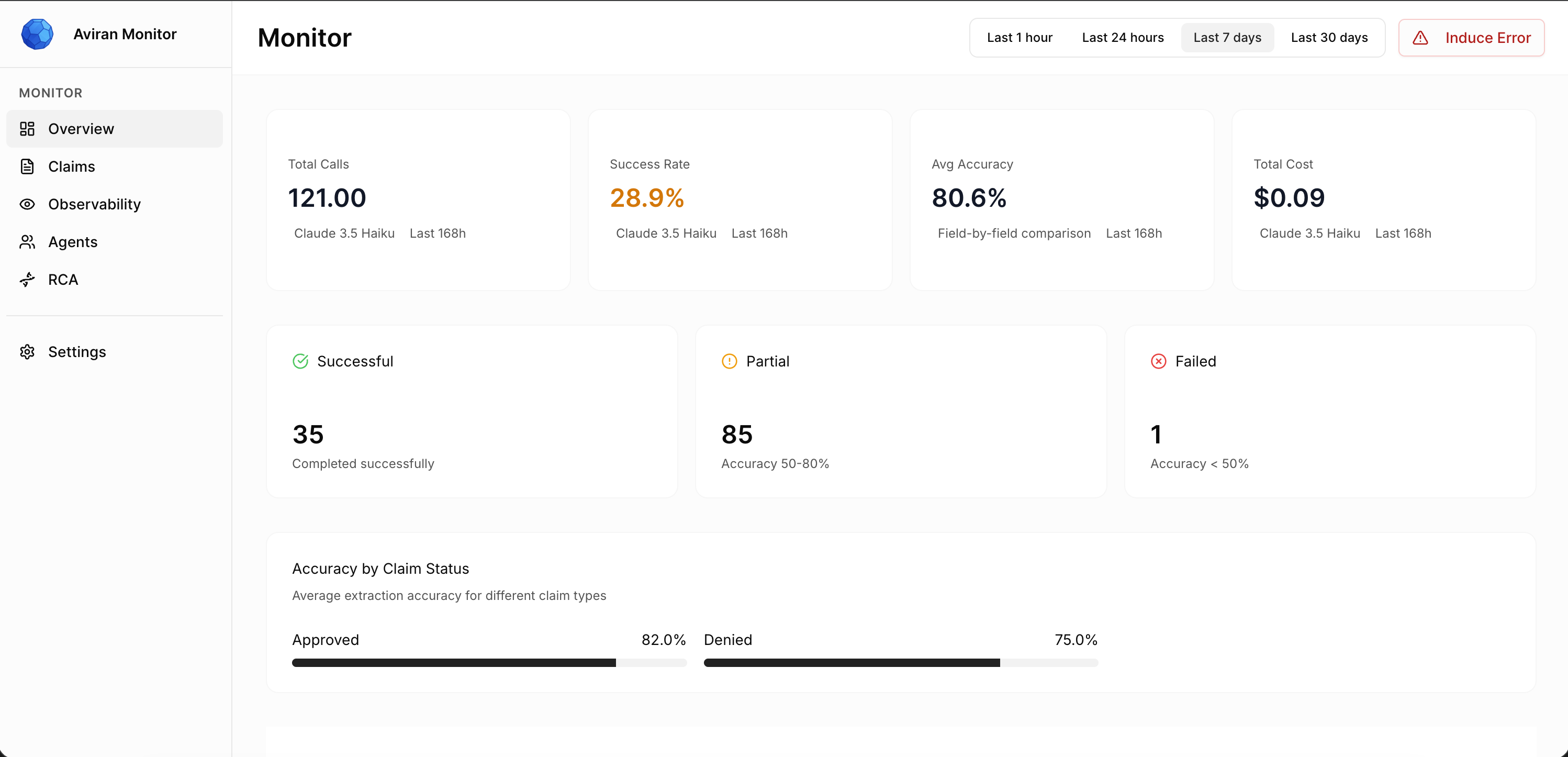Click the Success Rate 28.9% card
1568x757 pixels.
(740, 200)
